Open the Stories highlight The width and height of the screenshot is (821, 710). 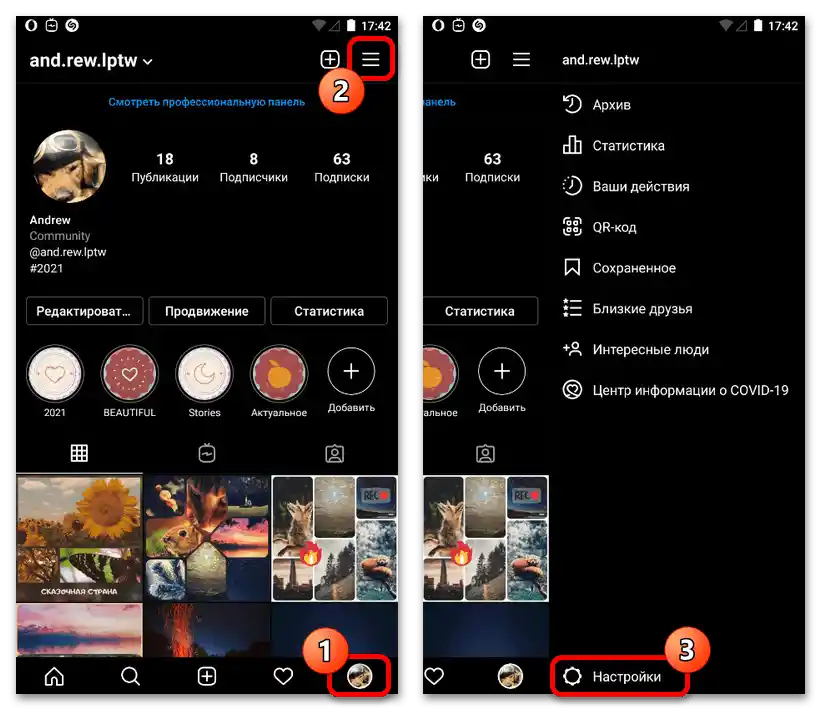204,381
